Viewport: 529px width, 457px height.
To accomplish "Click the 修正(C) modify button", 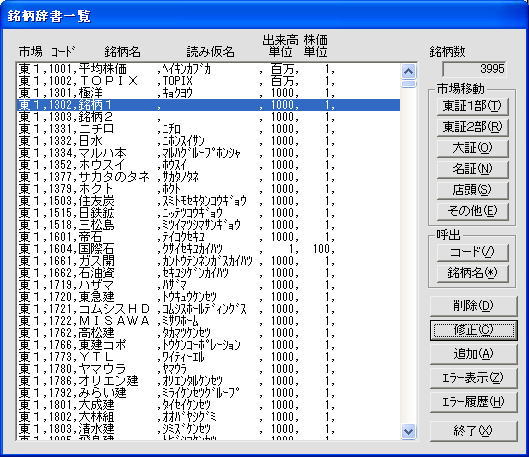I will pyautogui.click(x=473, y=330).
